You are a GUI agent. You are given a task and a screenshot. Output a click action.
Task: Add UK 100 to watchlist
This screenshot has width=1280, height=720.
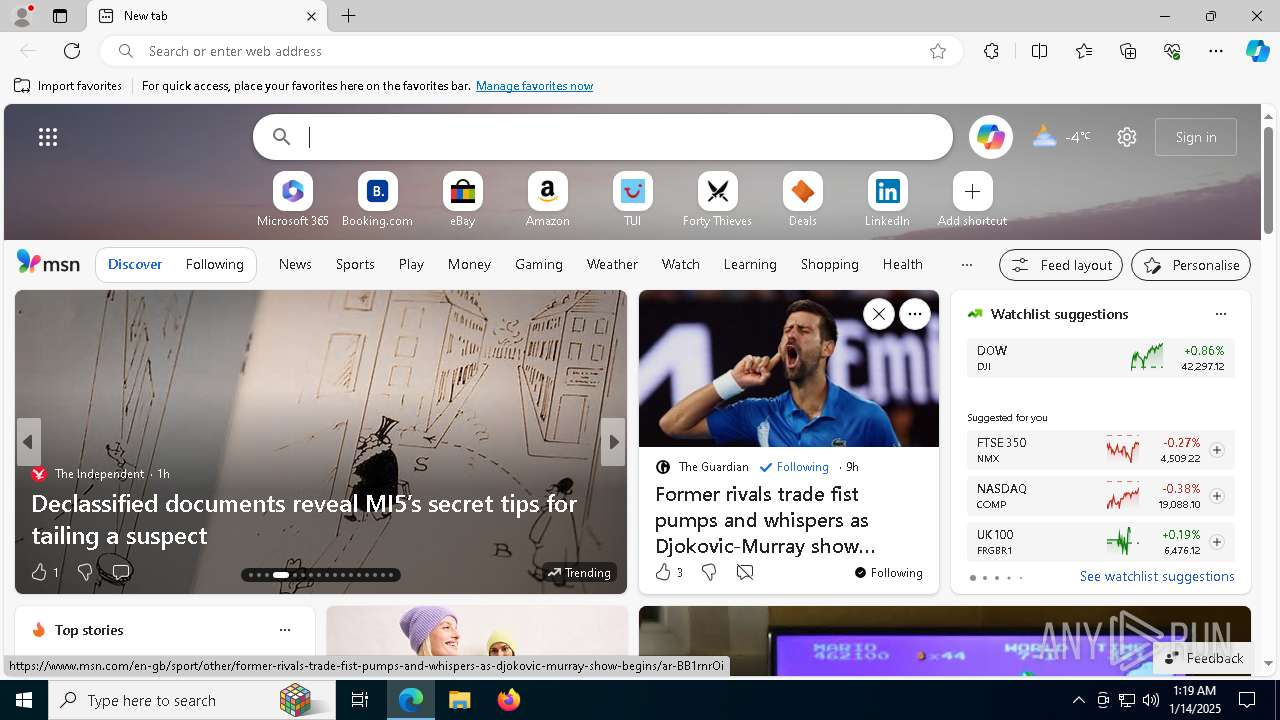coord(1216,542)
